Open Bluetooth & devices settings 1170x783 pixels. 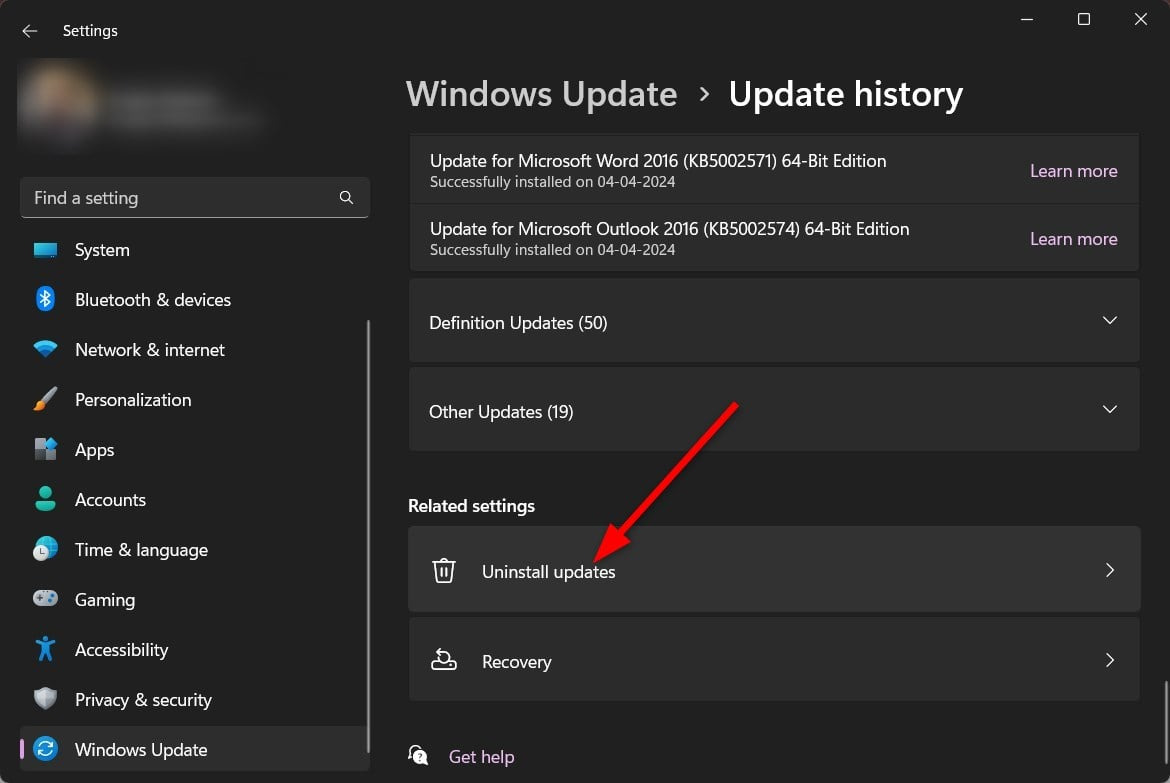[195, 299]
